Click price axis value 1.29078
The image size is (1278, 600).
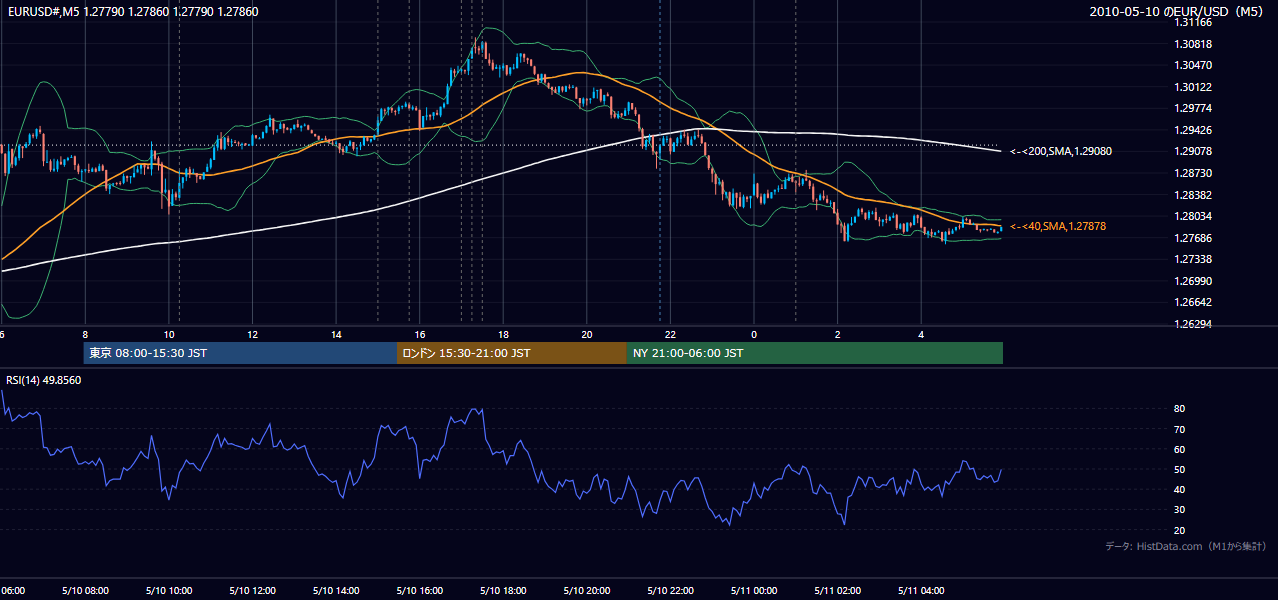[x=1193, y=151]
